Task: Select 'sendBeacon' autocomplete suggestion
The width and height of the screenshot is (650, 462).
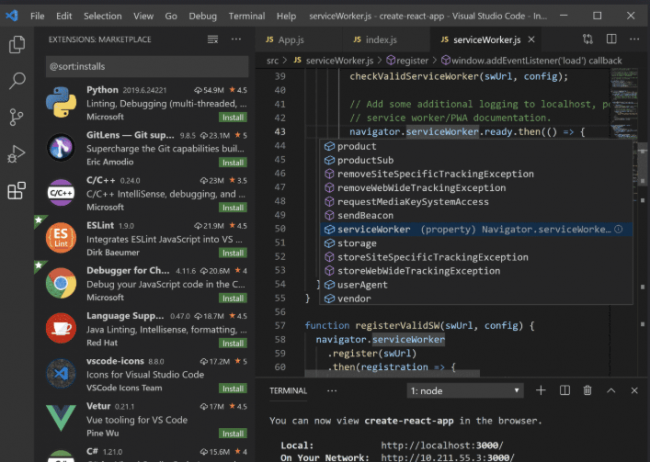Action: (476, 215)
